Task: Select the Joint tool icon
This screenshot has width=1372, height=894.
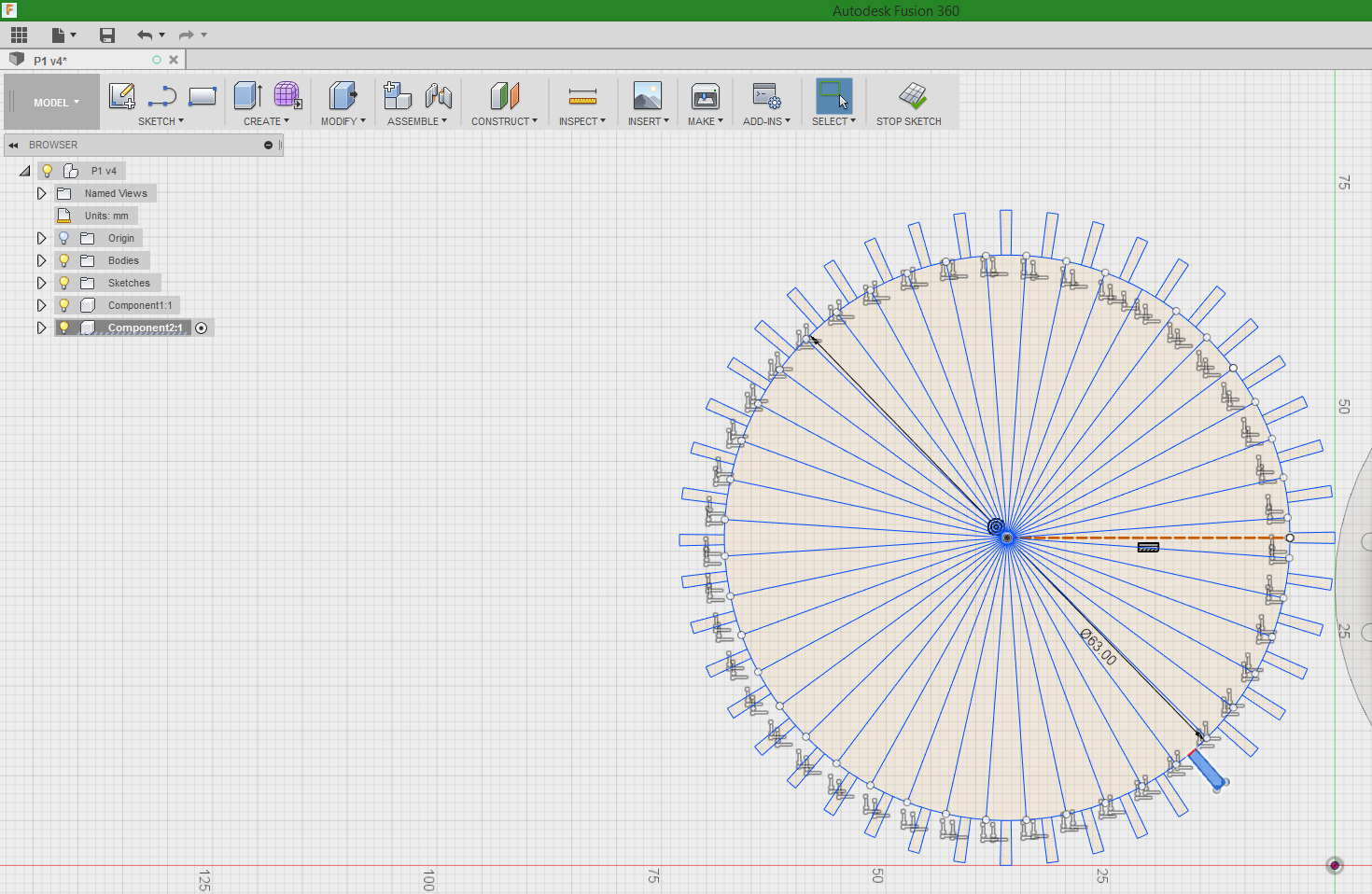Action: tap(438, 95)
